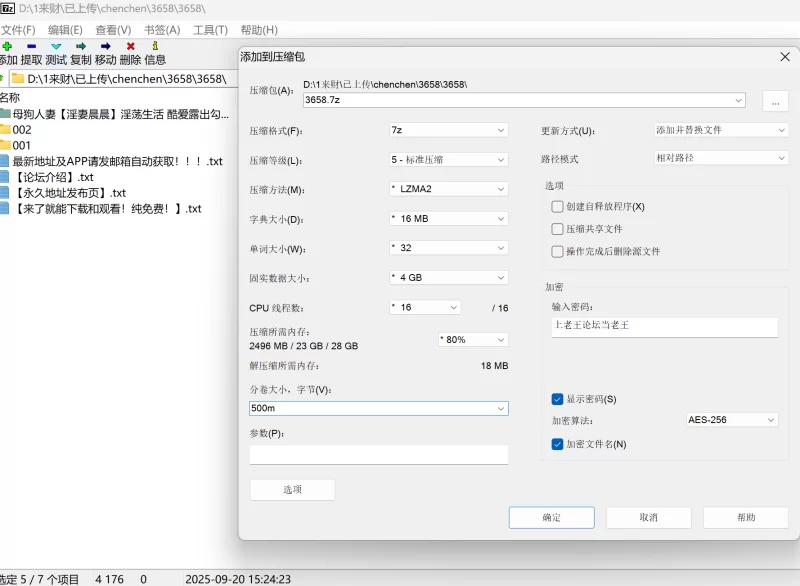Click the 测试 (Test) toolbar icon
Screen dimensions: 800x586
point(56,46)
